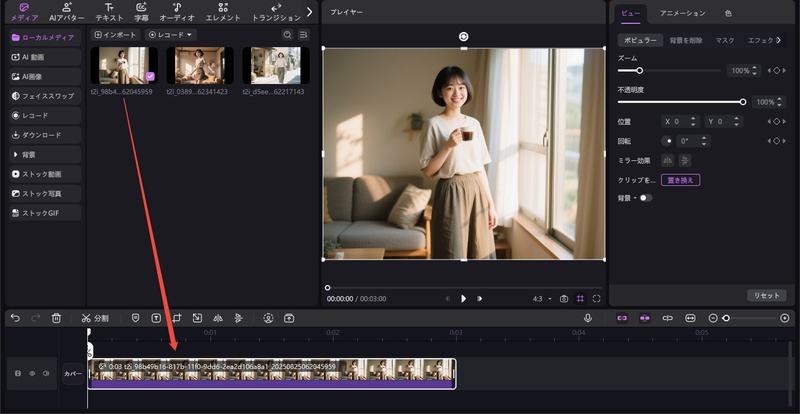Viewport: 800px width, 414px height.
Task: Click the redo arrow icon
Action: click(x=36, y=318)
